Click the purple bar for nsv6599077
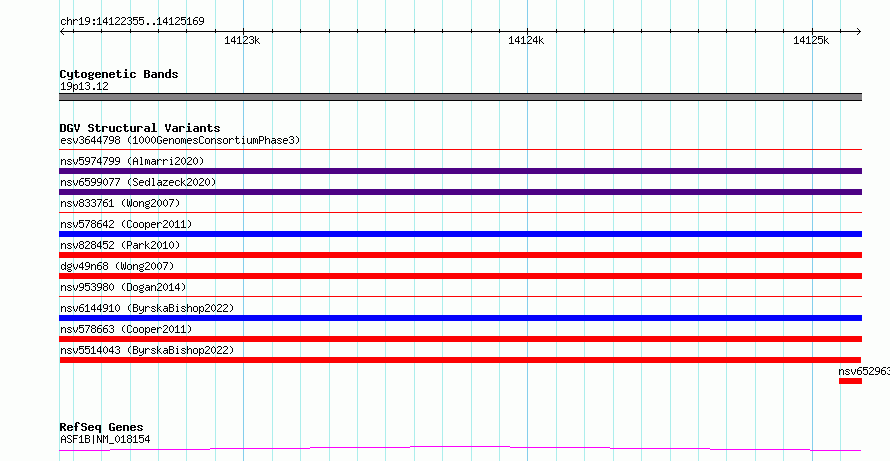Image resolution: width=890 pixels, height=461 pixels. pyautogui.click(x=460, y=192)
